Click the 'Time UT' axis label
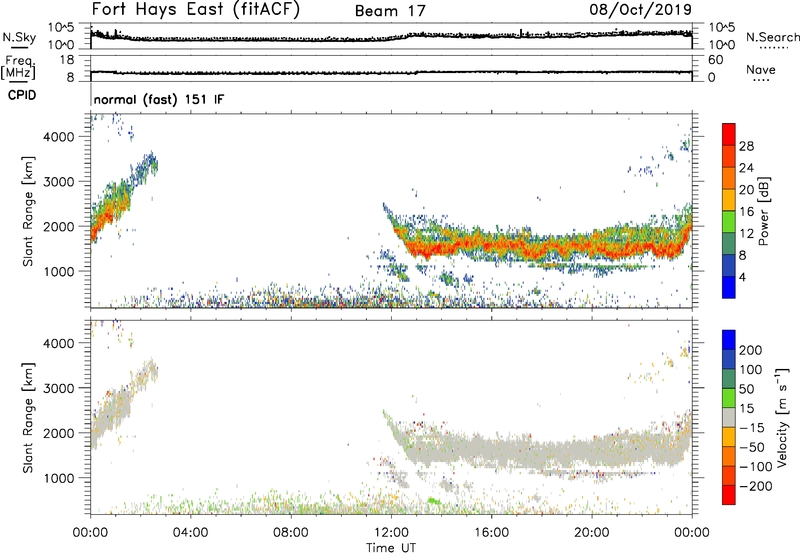Image resolution: width=800 pixels, height=554 pixels. tap(391, 548)
